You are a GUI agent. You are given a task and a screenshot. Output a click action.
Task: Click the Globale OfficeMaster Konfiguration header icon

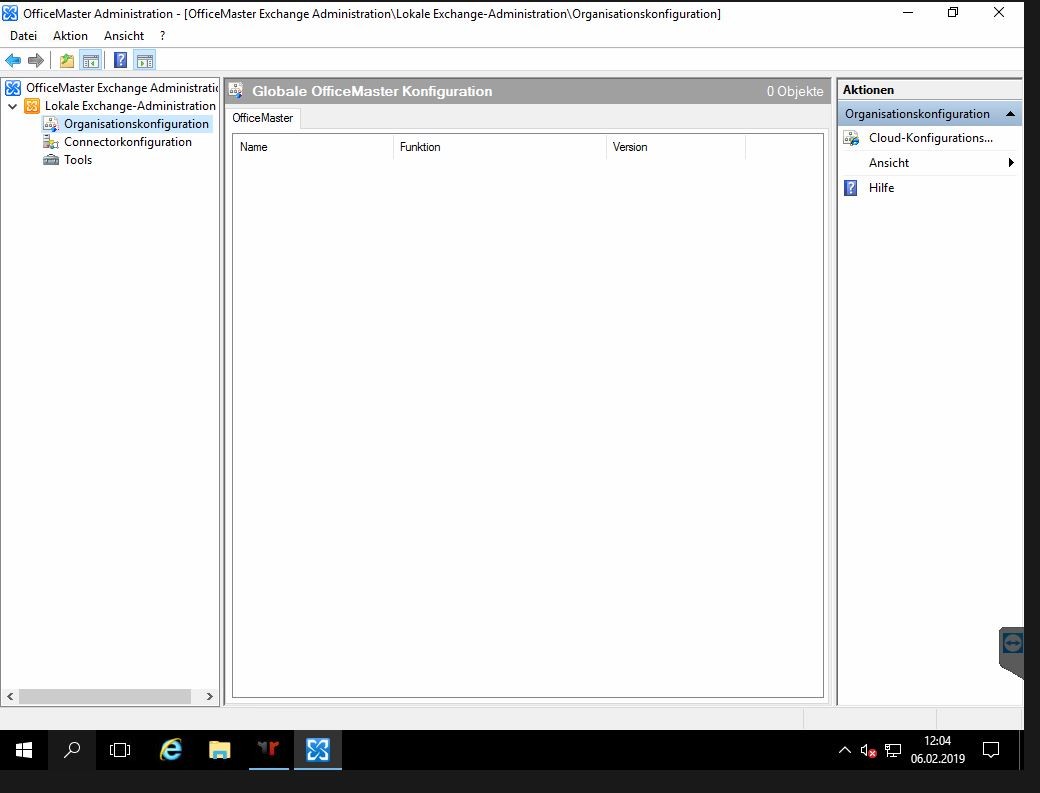click(x=237, y=91)
